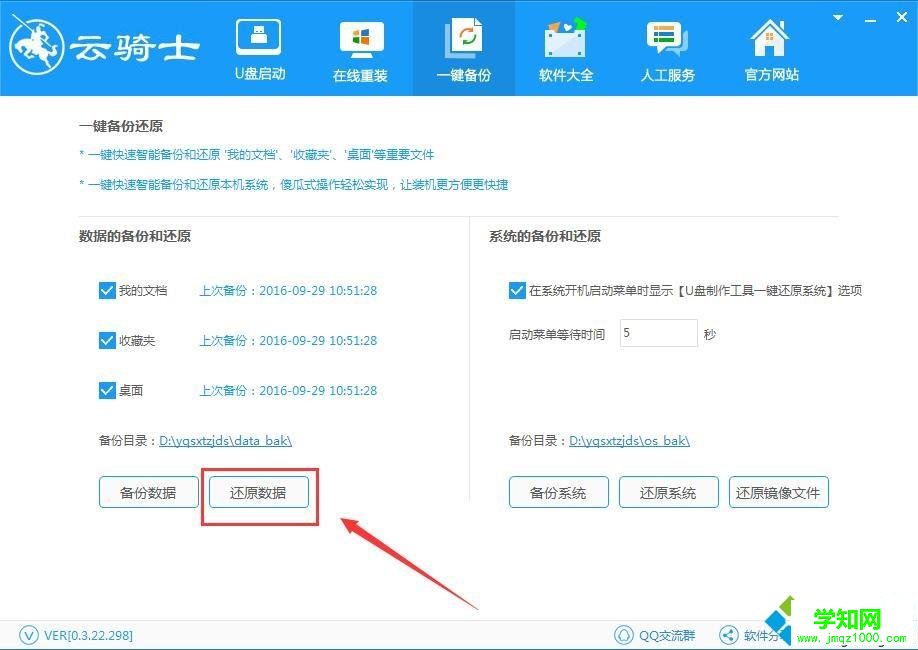
Task: Open the QQ交流群 group chat
Action: click(655, 634)
